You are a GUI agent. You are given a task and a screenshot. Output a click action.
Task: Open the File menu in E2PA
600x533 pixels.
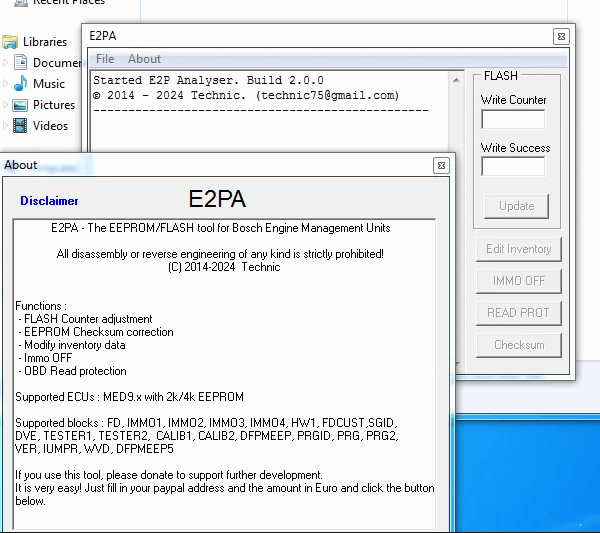click(x=104, y=59)
